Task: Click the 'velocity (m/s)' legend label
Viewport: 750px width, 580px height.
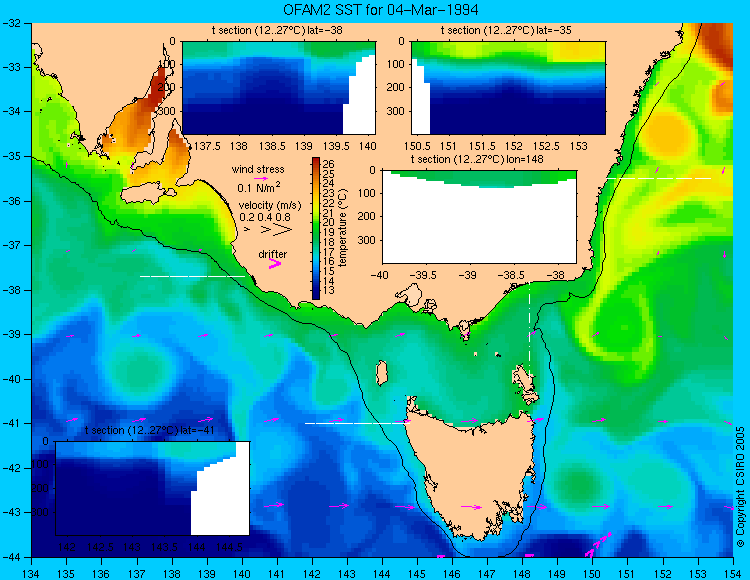Action: [x=270, y=206]
